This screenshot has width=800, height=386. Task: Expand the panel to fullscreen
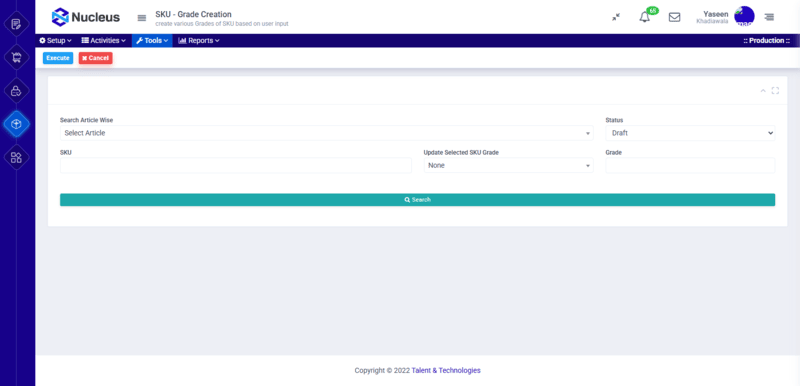775,91
